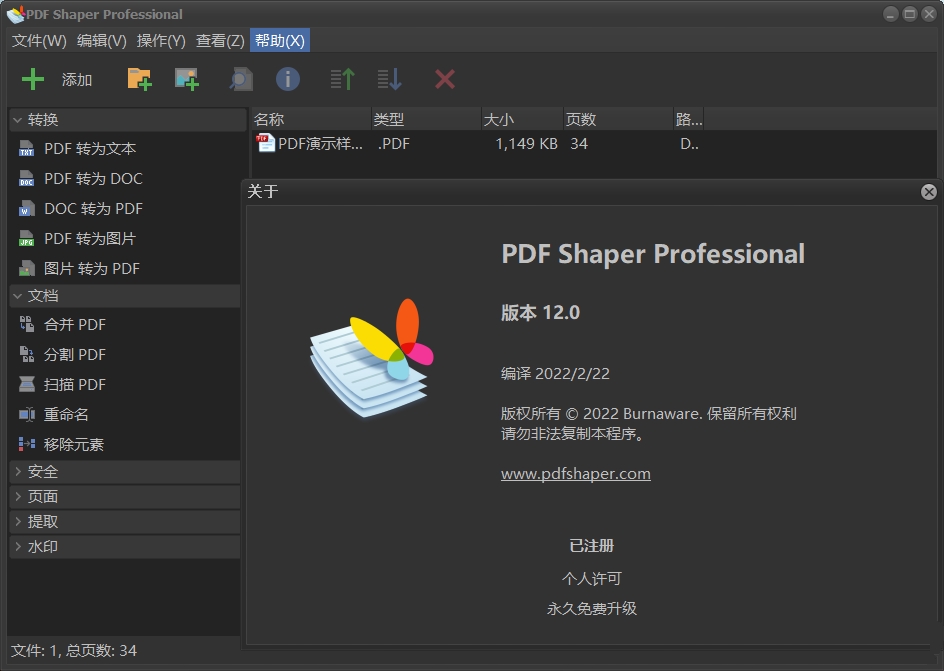Click the descending sort toolbar icon

coord(389,79)
